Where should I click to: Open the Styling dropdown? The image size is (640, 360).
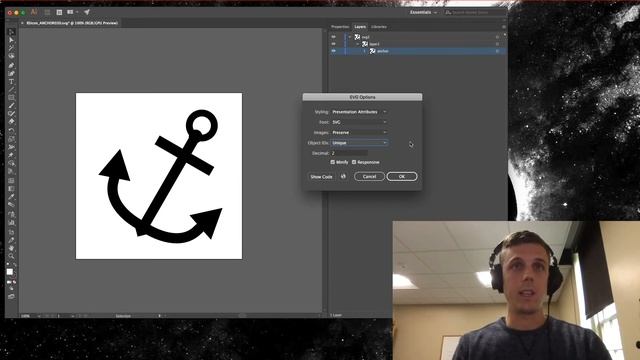point(359,112)
